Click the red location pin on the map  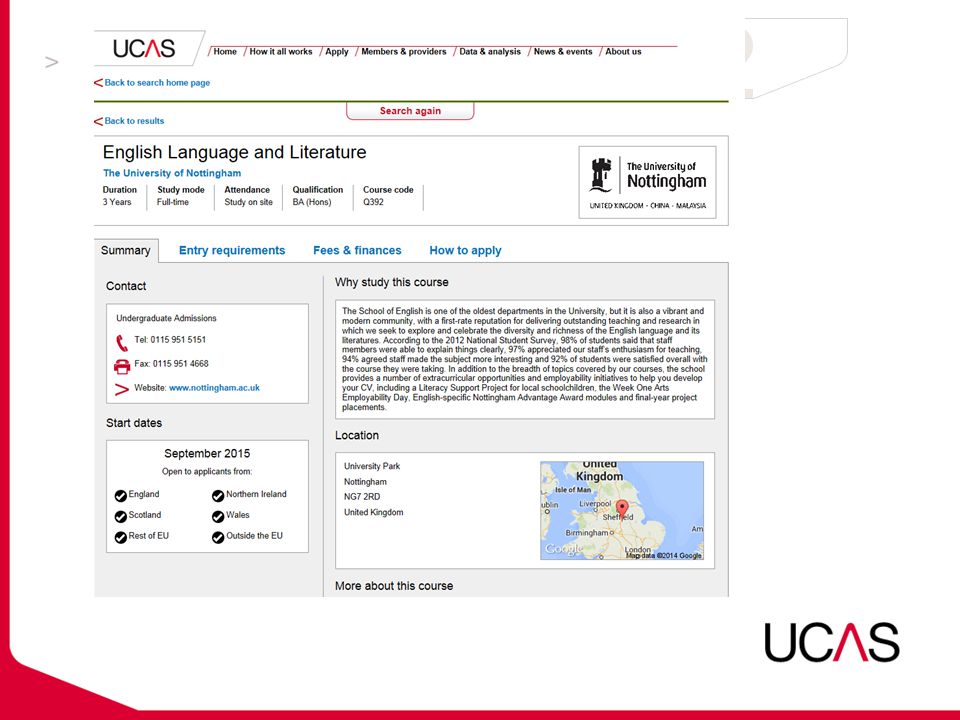(x=622, y=509)
